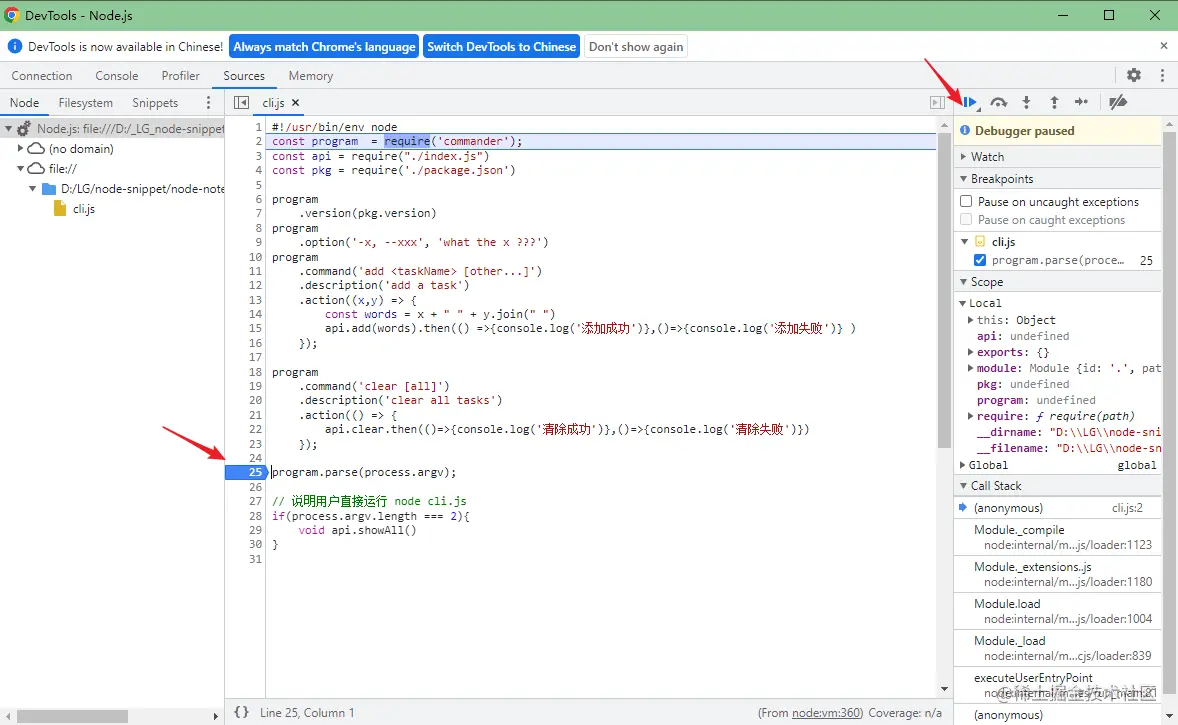Select the top (anonymous) cli.js:2 frame

pyautogui.click(x=1058, y=508)
